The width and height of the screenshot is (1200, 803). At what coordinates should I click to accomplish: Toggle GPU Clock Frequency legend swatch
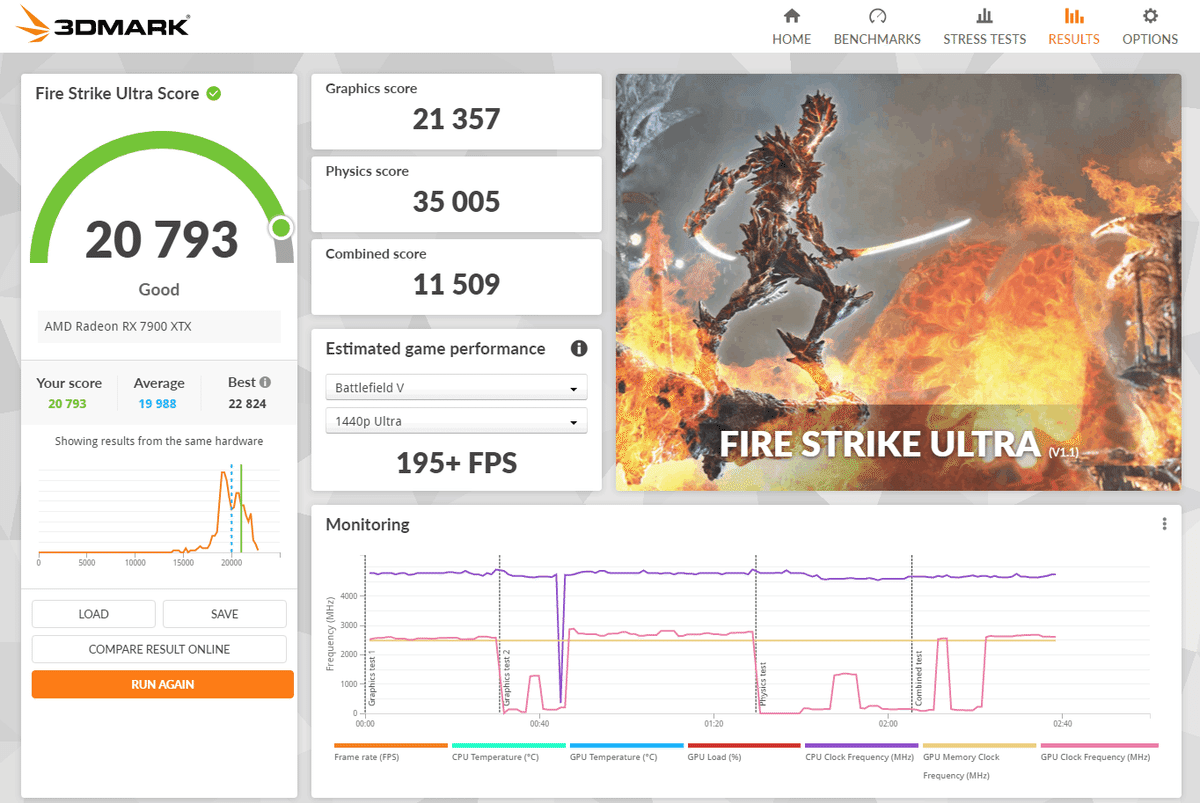[1099, 745]
